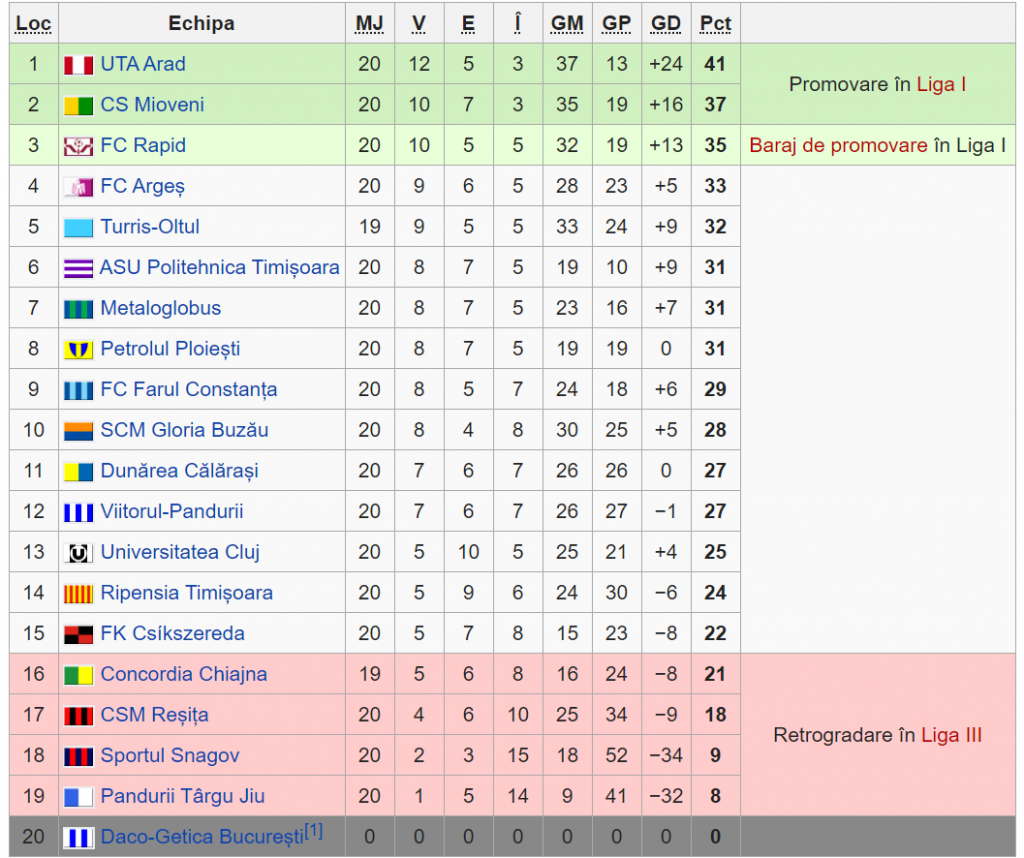Click the MJ column header abbreviation
Viewport: 1024px width, 858px height.
[369, 24]
